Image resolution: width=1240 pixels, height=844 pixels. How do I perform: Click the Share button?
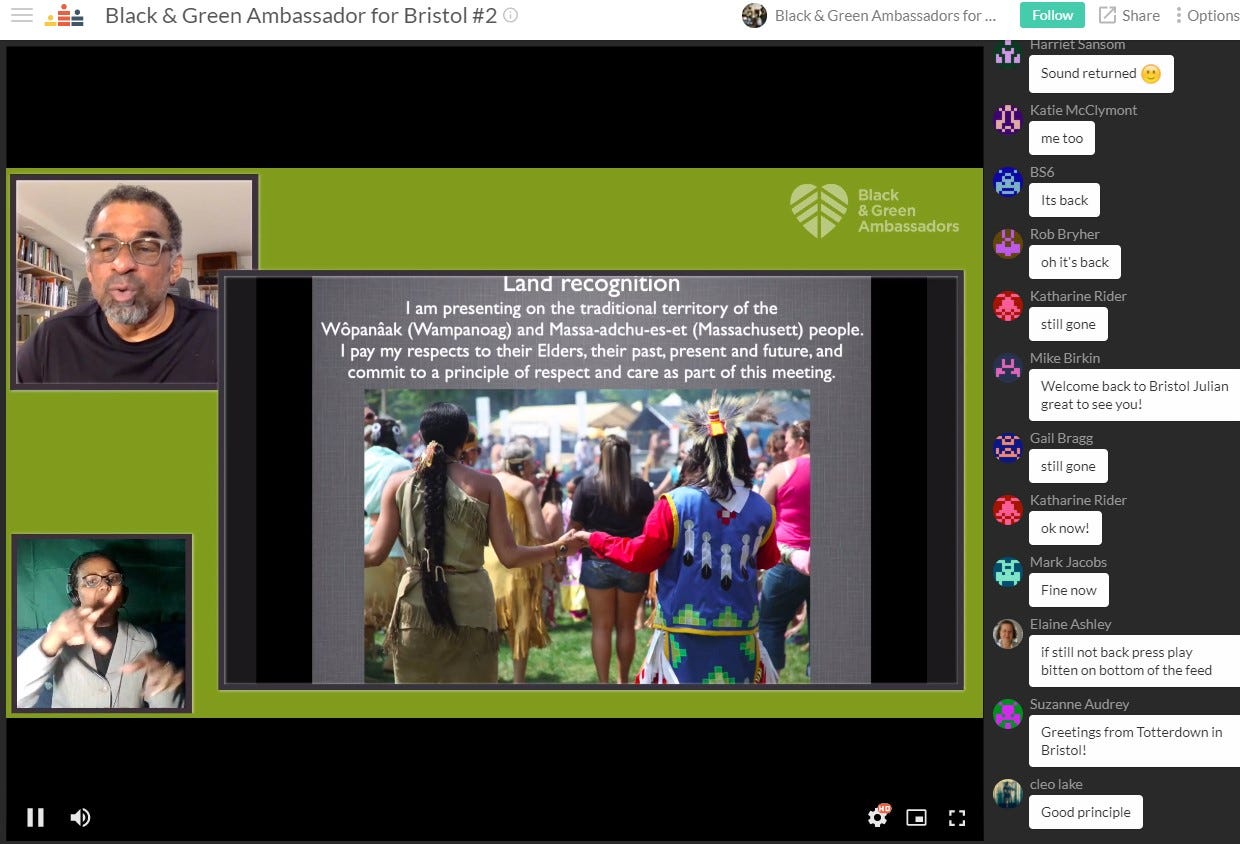[x=1129, y=15]
